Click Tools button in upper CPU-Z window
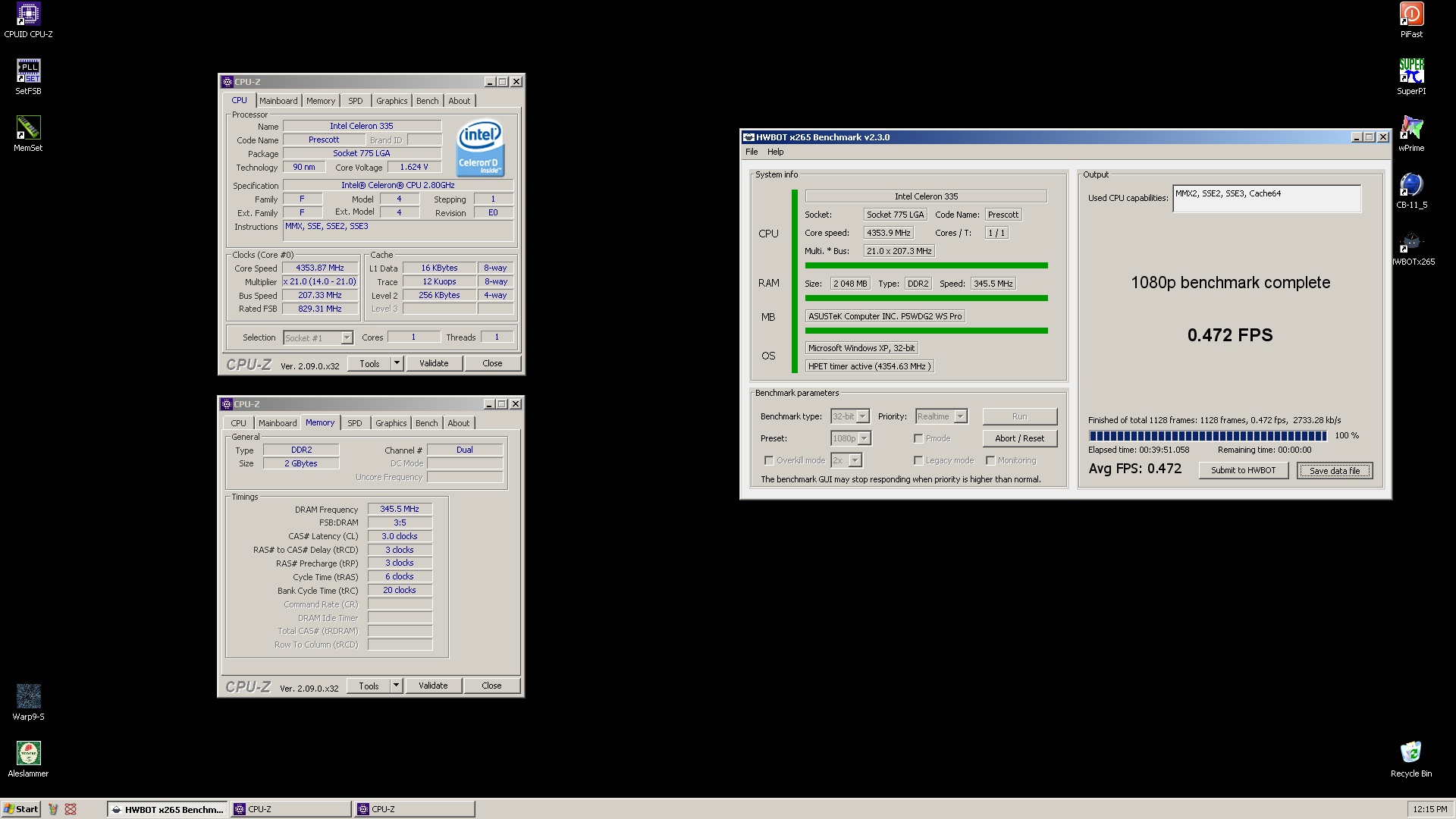Viewport: 1456px width, 819px height. (x=369, y=363)
